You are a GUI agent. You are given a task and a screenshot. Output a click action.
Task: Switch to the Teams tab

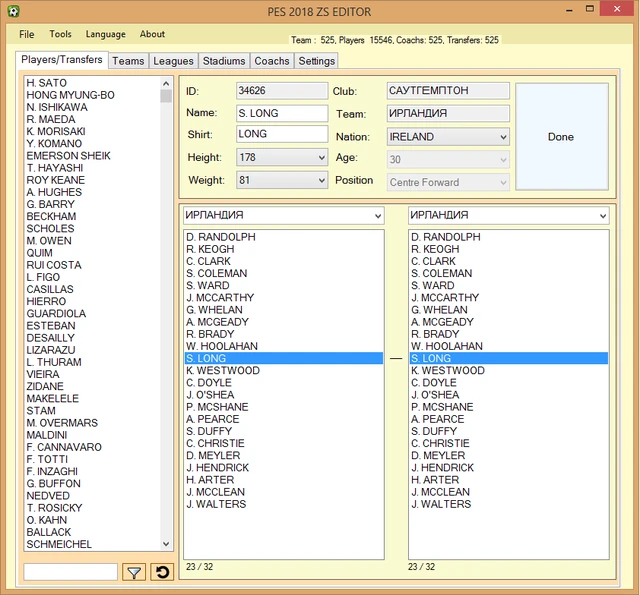pos(128,61)
